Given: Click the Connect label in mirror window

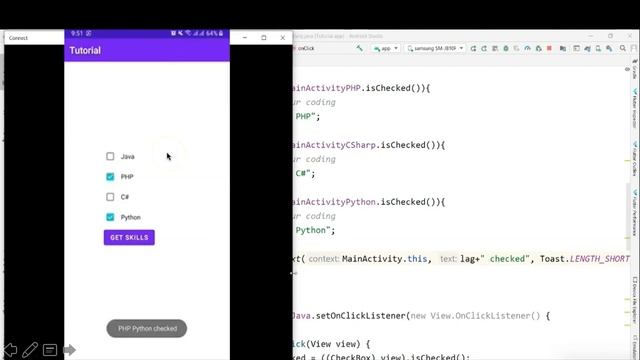Looking at the screenshot, I should pos(18,38).
